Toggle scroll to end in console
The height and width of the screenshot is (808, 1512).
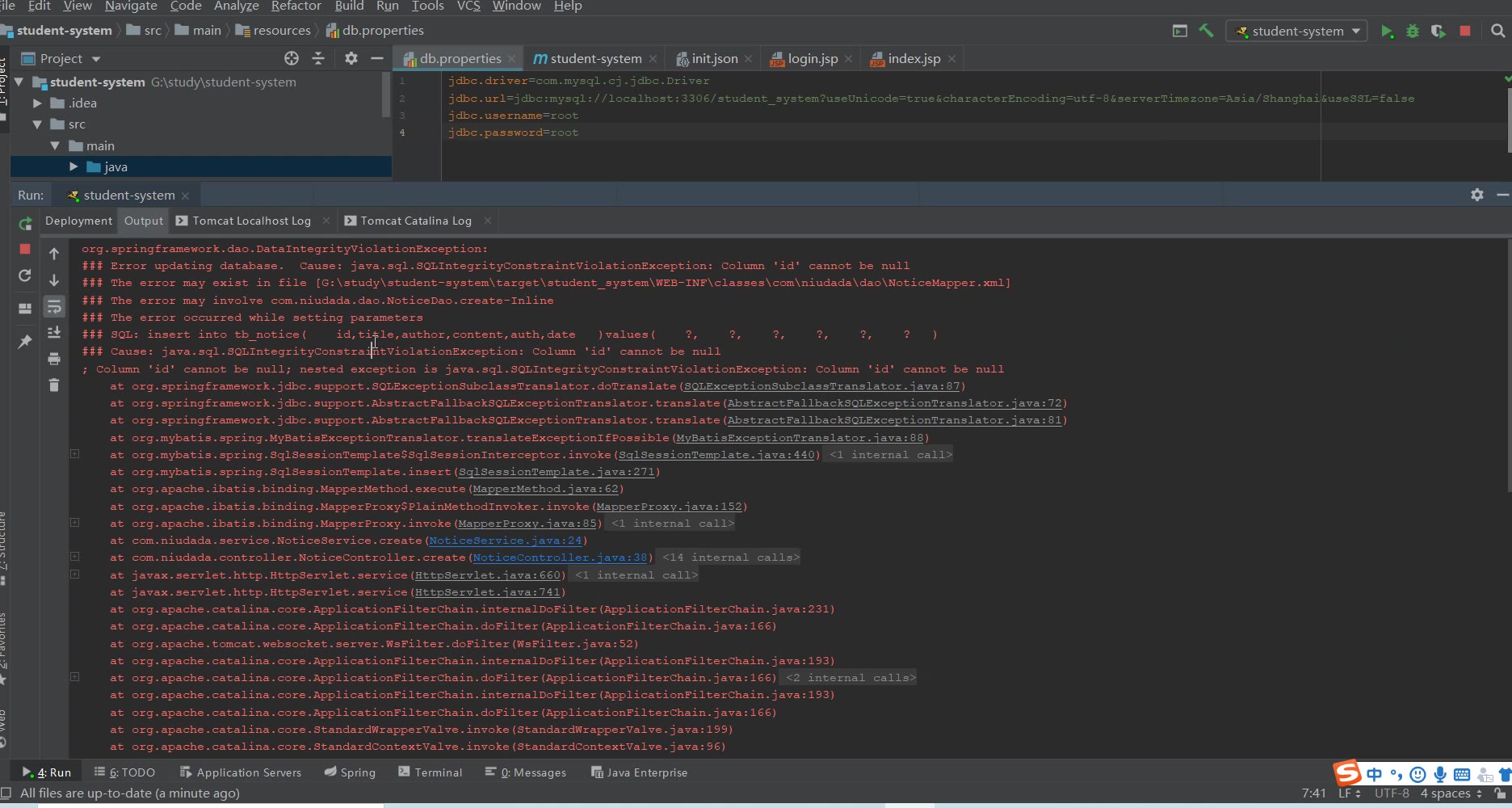(x=54, y=332)
